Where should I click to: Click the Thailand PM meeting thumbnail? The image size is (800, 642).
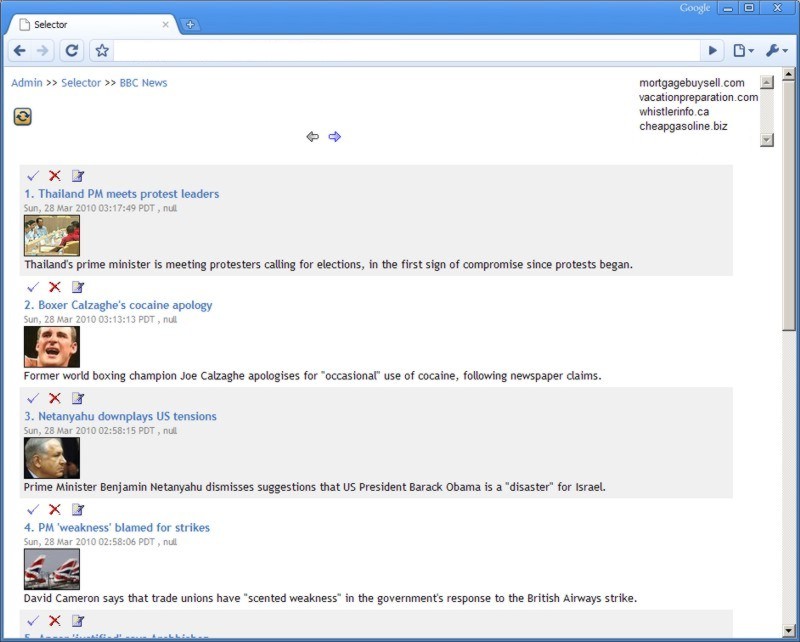52,236
